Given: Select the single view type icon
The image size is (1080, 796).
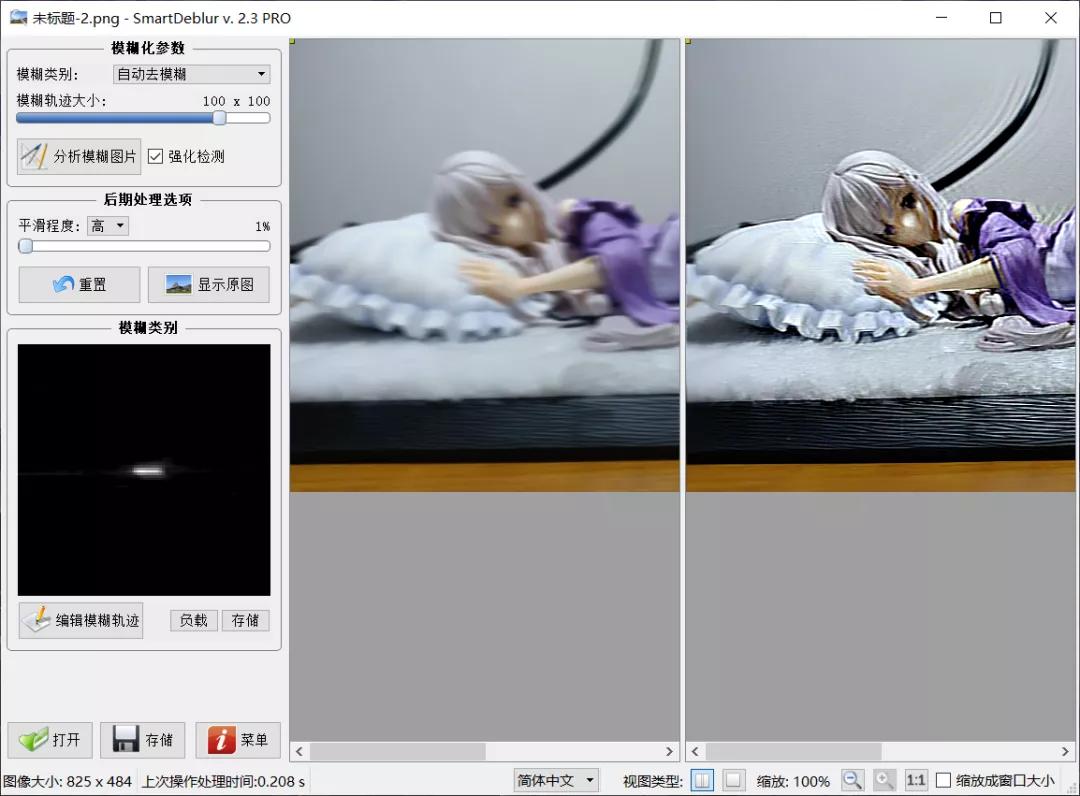Looking at the screenshot, I should [734, 781].
